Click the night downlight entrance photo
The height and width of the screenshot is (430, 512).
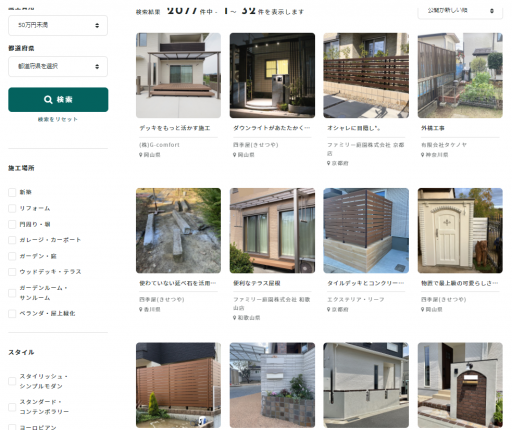tap(272, 75)
